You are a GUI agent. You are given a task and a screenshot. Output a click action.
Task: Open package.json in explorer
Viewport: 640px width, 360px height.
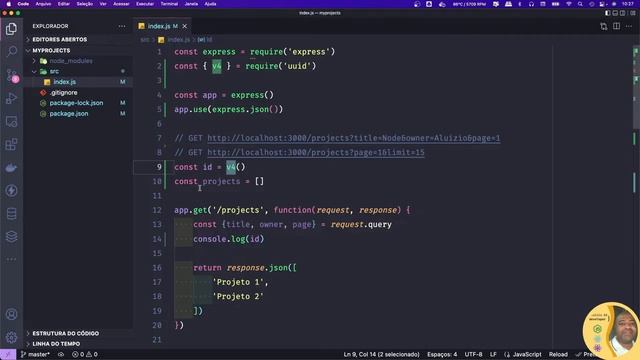coord(69,114)
